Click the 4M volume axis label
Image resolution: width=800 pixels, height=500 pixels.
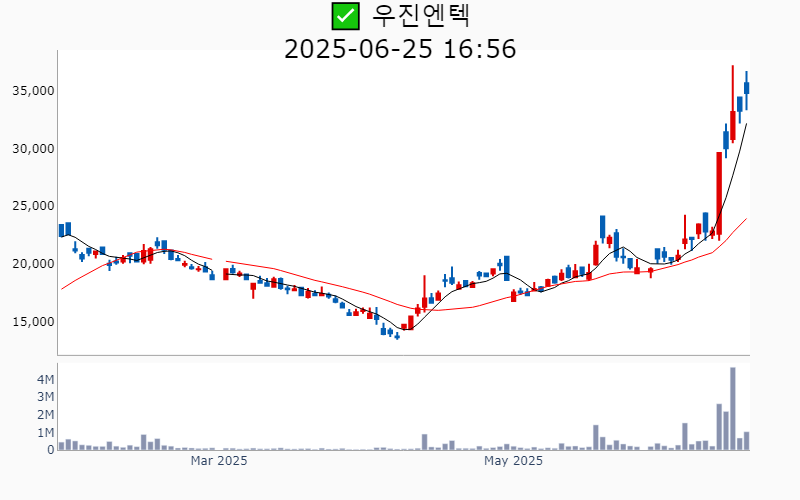[x=45, y=379]
